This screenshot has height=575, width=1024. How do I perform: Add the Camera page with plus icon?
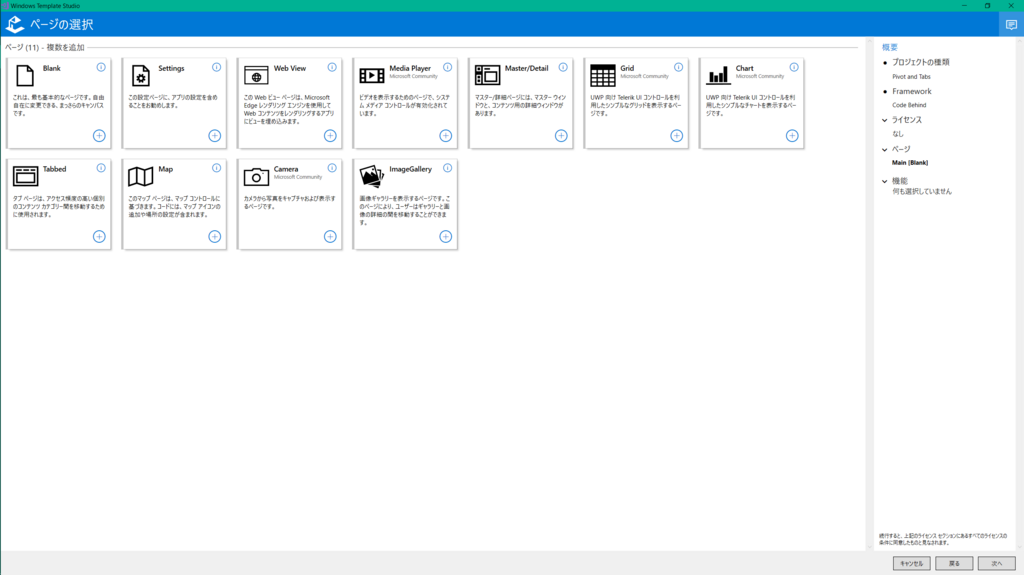click(330, 237)
